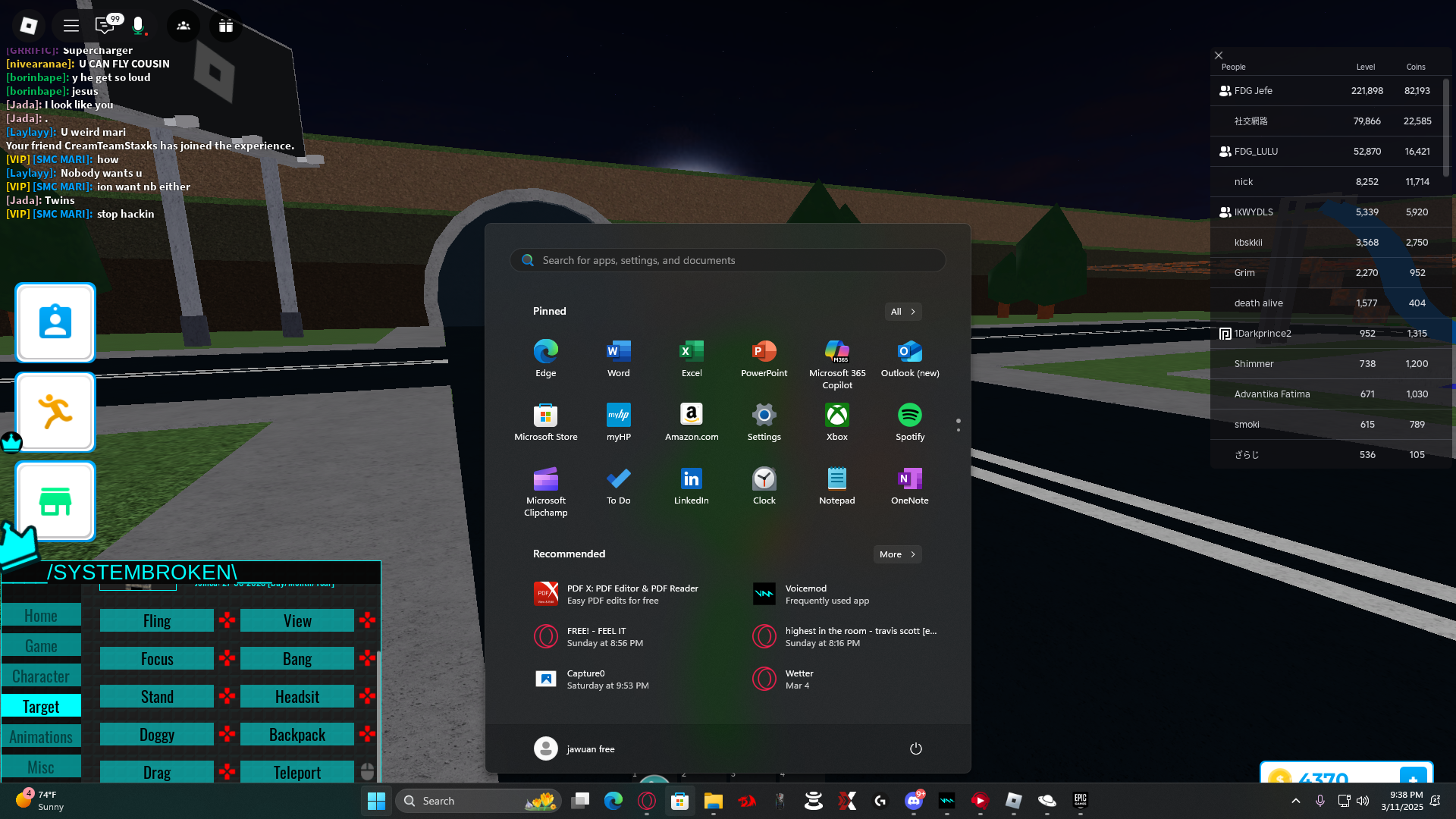
Task: Mute the Roblox voice chat microphone
Action: [138, 26]
